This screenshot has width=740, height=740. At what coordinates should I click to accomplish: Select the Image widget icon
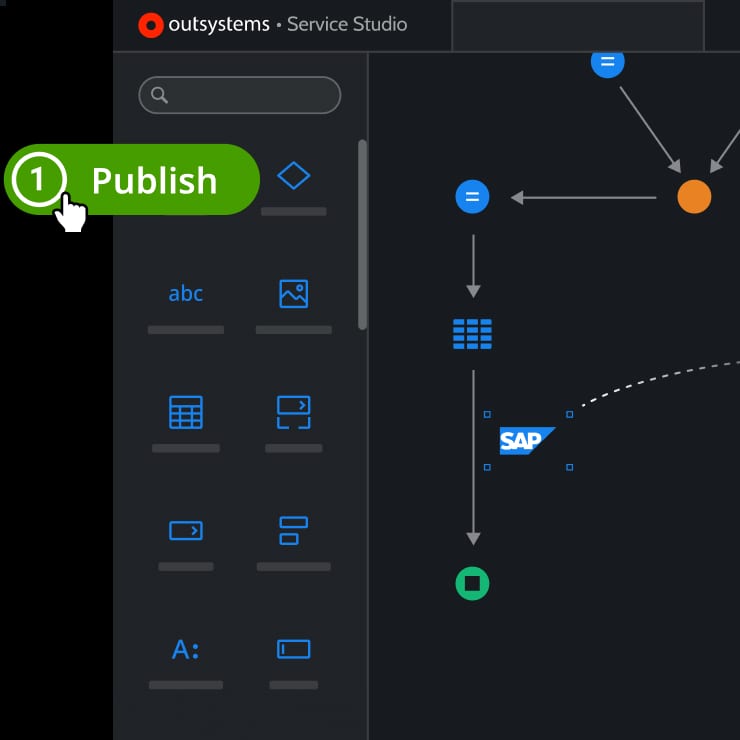[x=293, y=294]
